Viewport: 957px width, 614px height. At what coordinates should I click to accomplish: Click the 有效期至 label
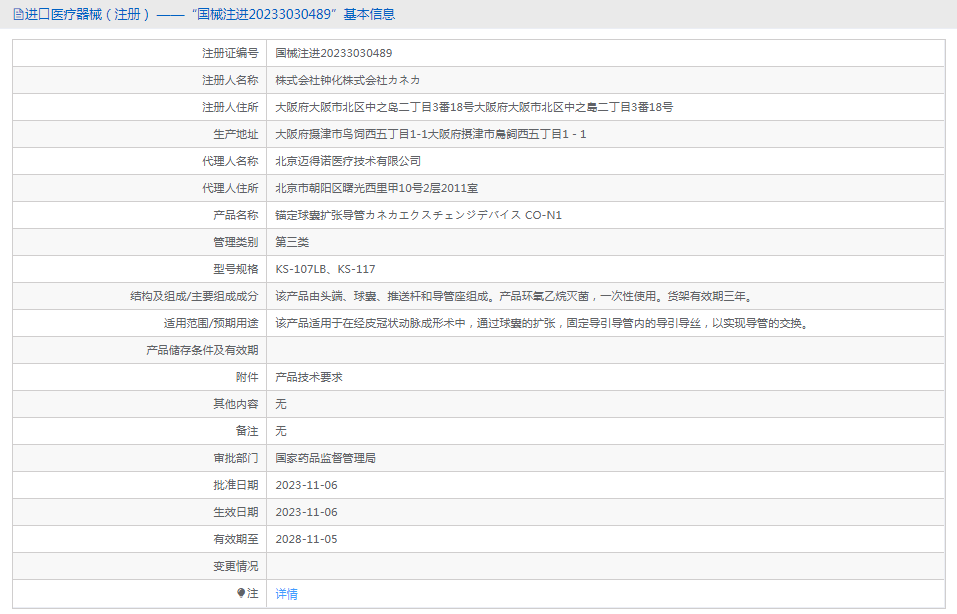click(x=236, y=538)
